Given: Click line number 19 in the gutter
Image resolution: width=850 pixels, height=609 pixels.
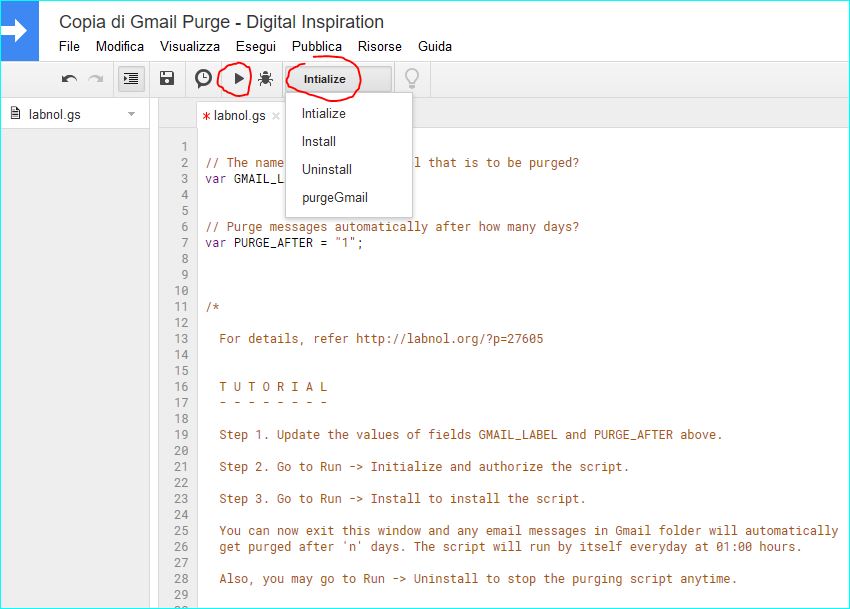Looking at the screenshot, I should 182,435.
